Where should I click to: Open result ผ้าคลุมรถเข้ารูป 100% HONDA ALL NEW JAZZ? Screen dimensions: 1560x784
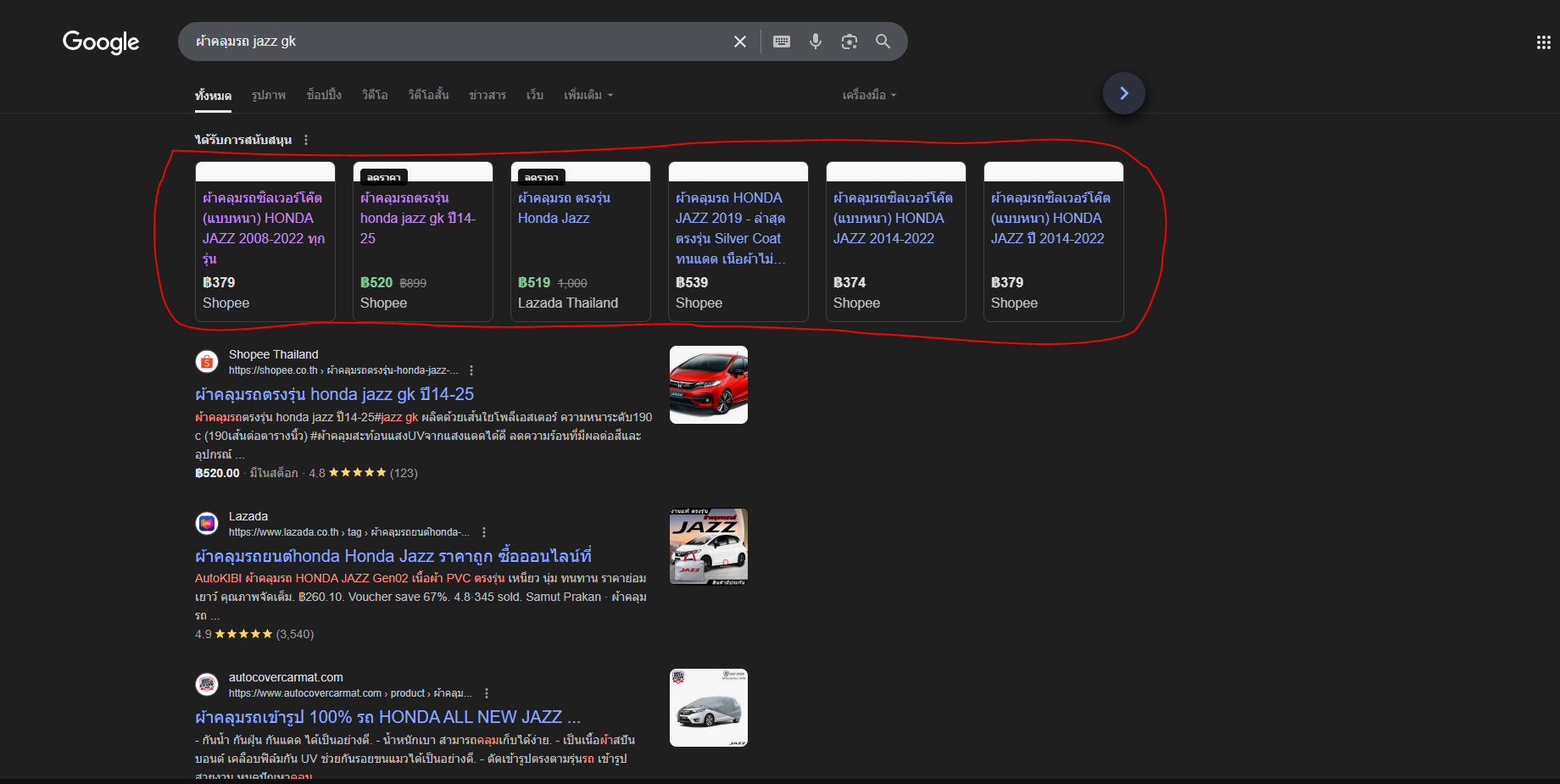(x=387, y=717)
